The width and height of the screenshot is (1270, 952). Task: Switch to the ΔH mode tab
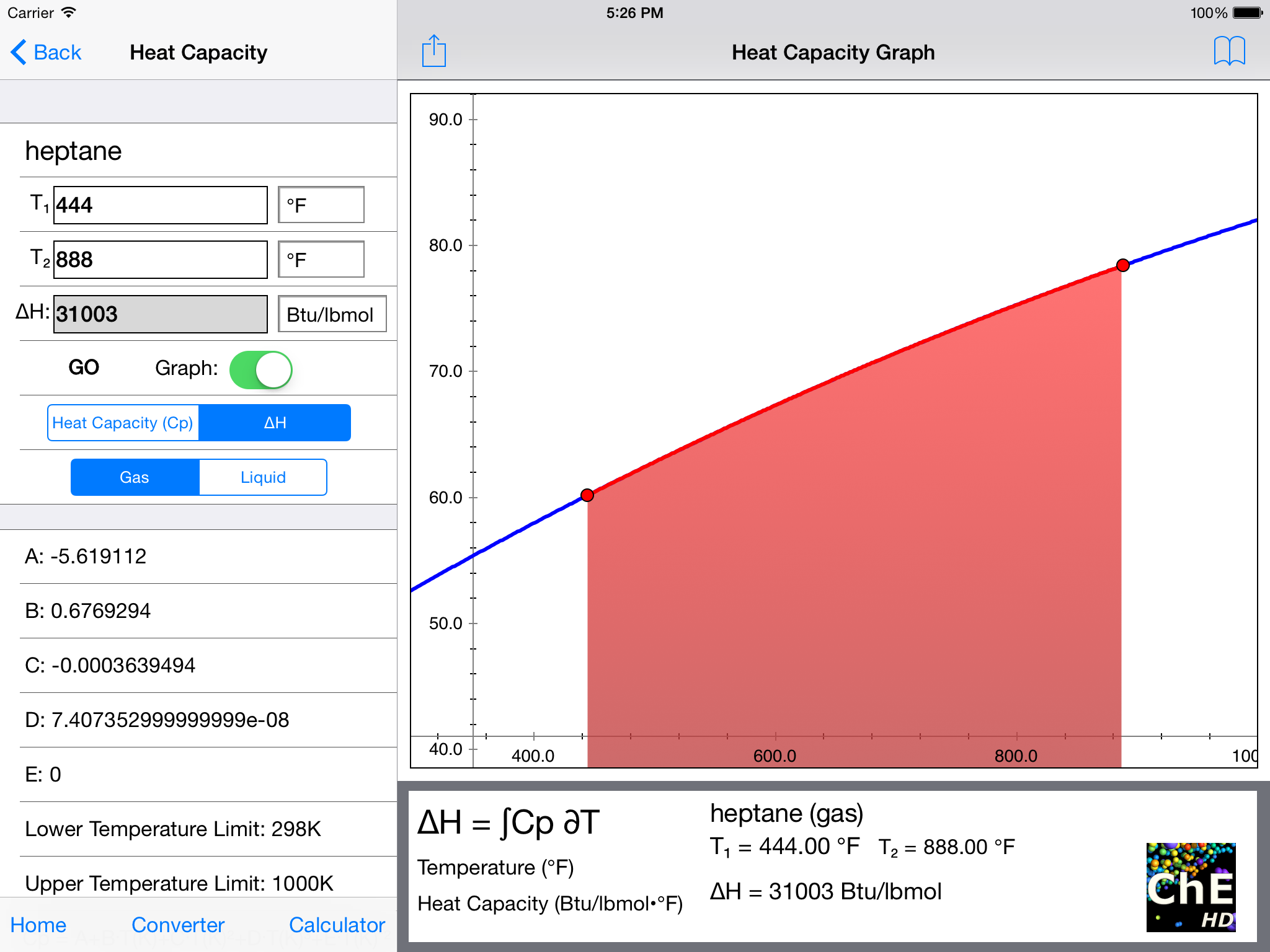pos(275,423)
